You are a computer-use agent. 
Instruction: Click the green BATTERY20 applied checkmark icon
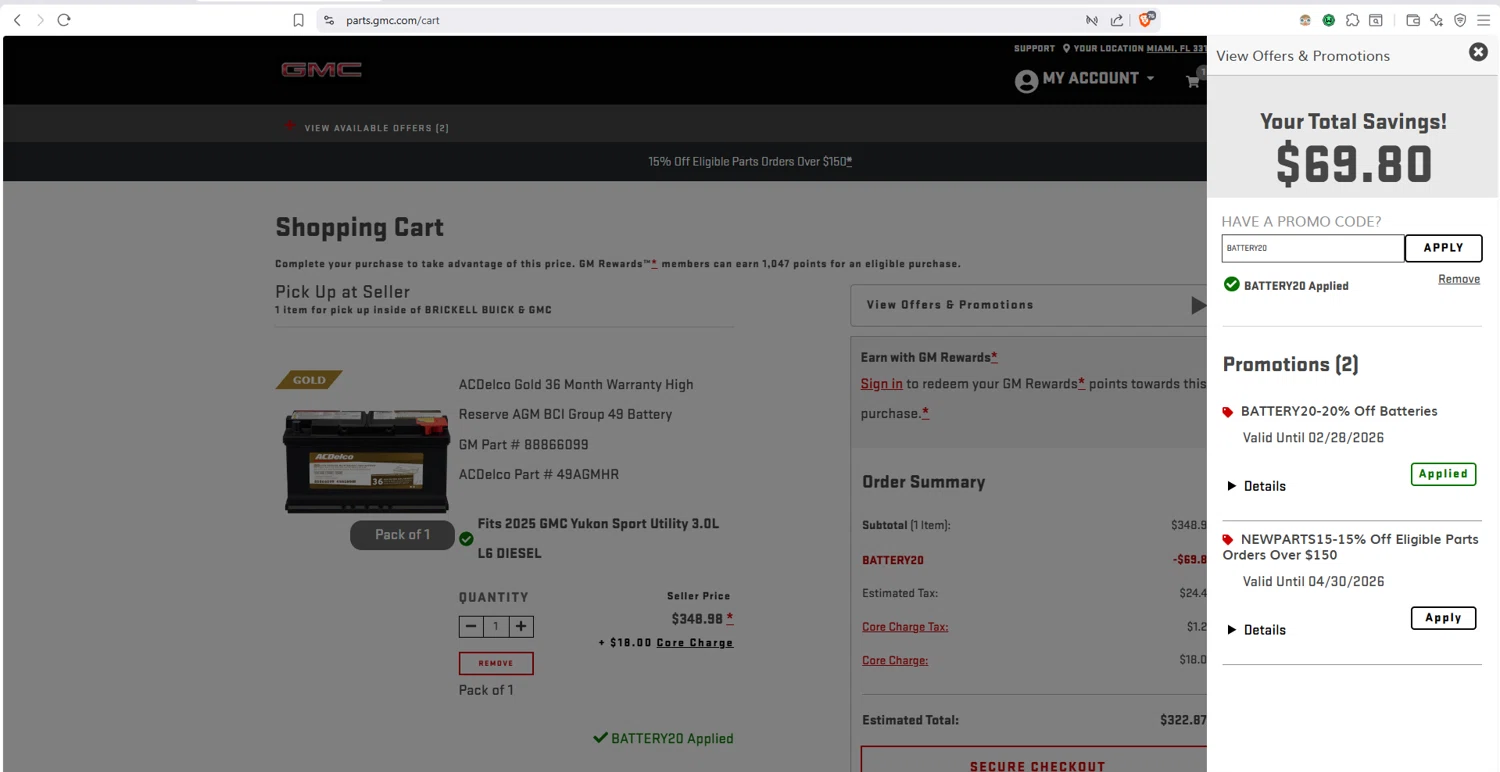(x=1232, y=285)
